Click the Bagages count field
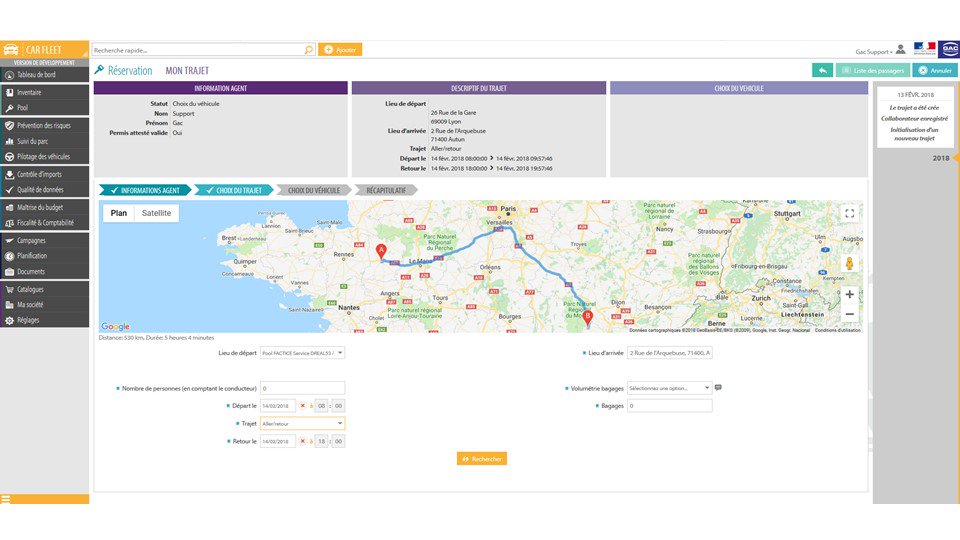The height and width of the screenshot is (540, 960). [670, 405]
